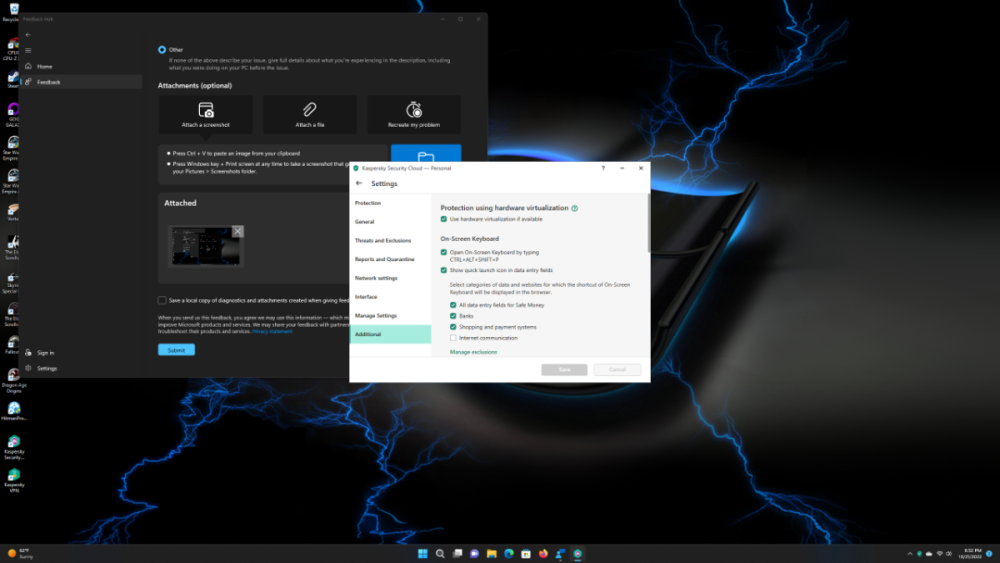Open Task View on taskbar
Screen dimensions: 1000x563
coord(457,553)
